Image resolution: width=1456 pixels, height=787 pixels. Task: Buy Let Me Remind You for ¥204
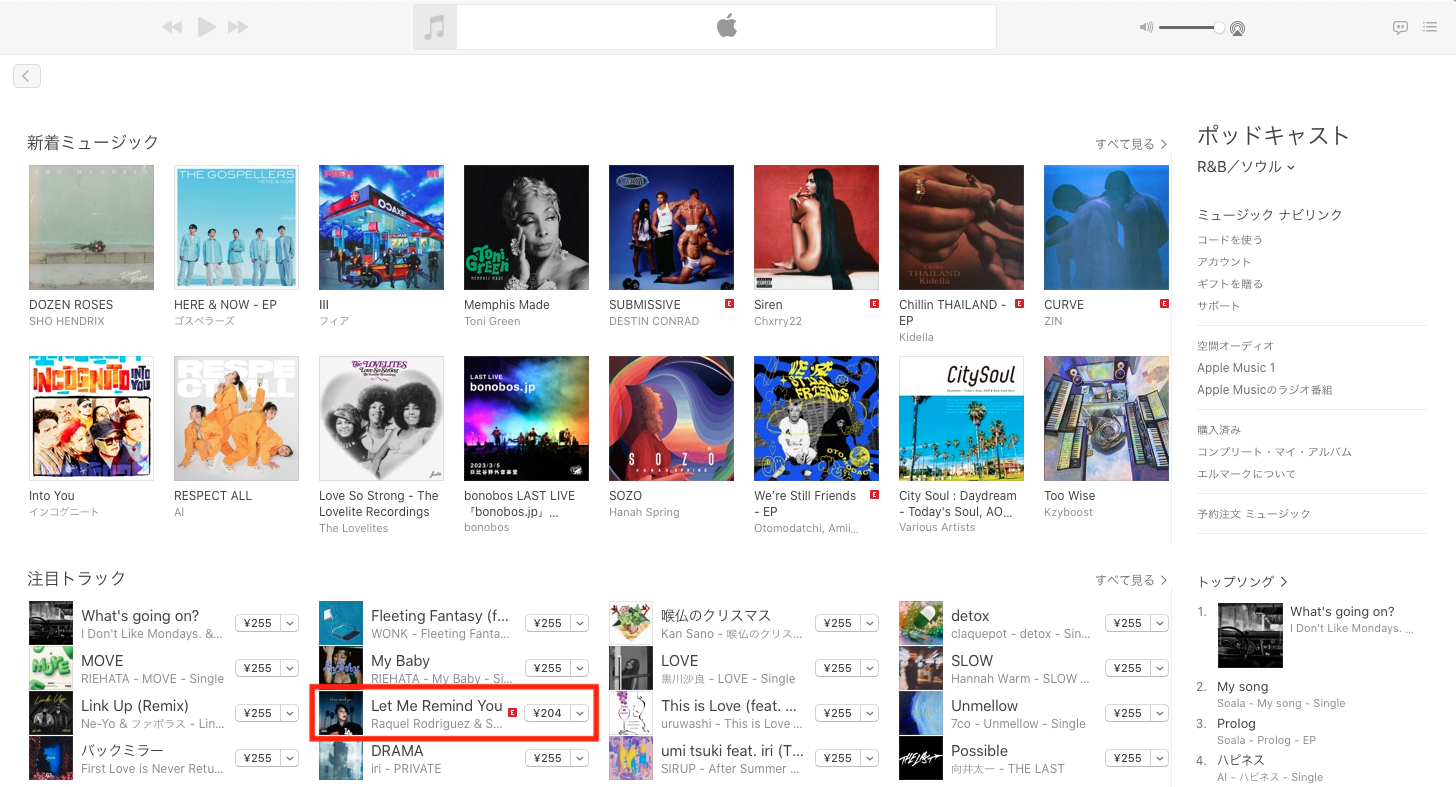[x=548, y=713]
